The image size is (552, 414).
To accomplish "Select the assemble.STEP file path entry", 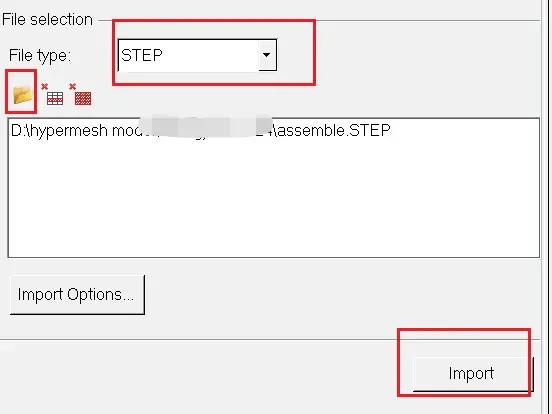I will tap(201, 131).
